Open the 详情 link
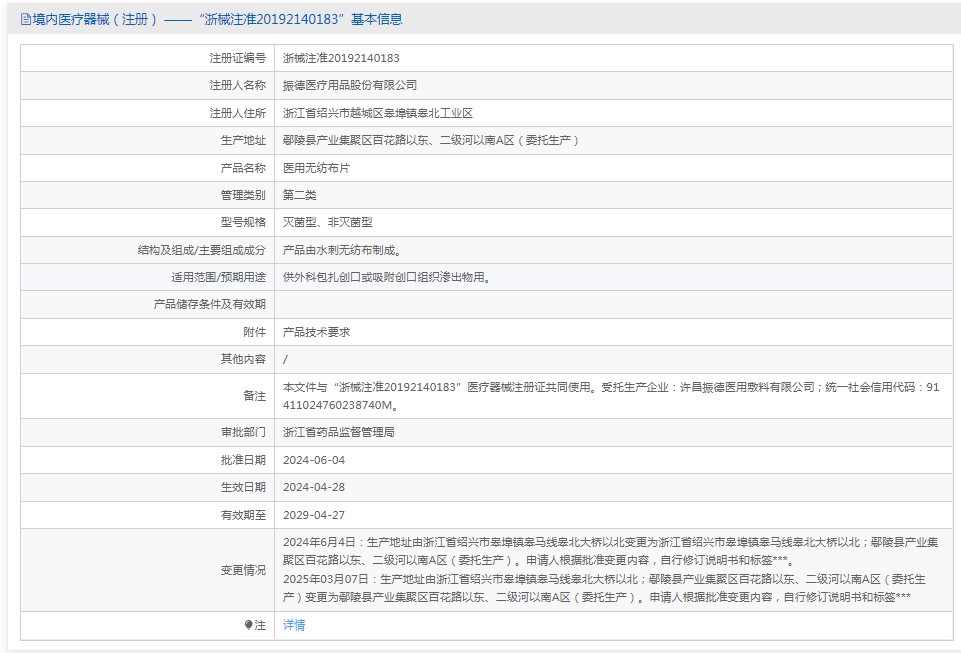The image size is (961, 653). [x=294, y=625]
